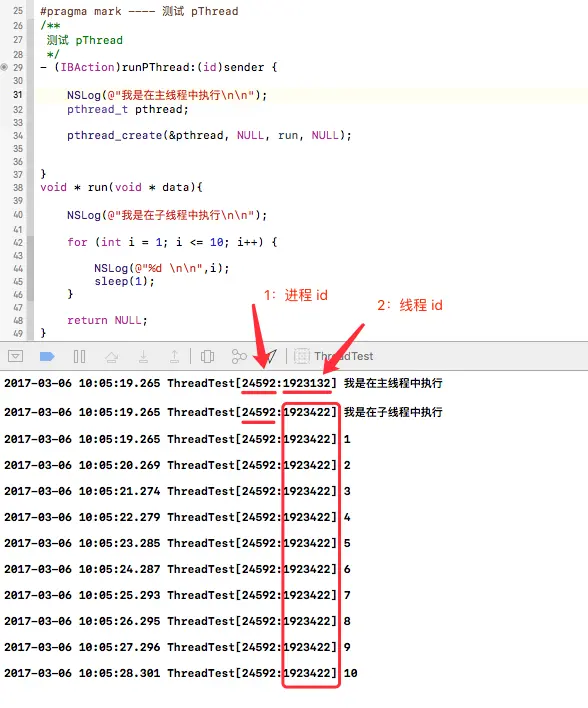The height and width of the screenshot is (708, 588).
Task: Pause program execution
Action: coord(79,357)
